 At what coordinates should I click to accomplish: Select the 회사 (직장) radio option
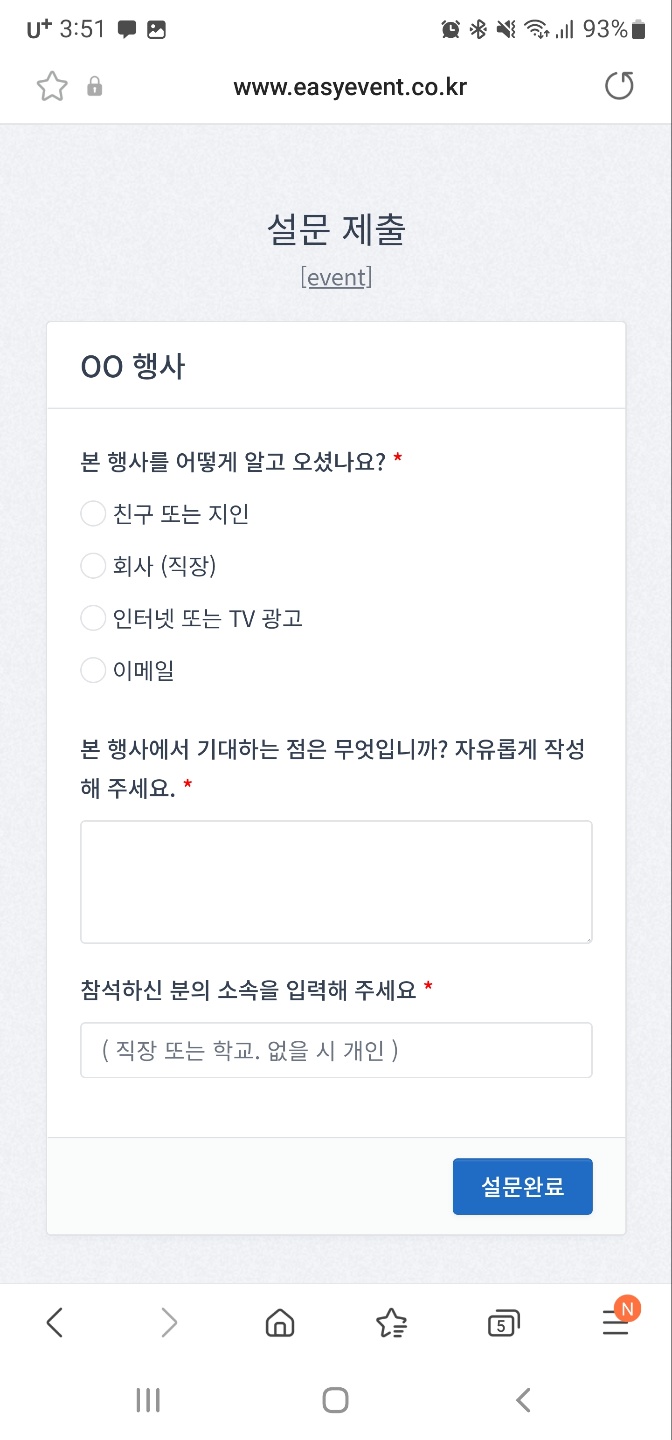coord(93,566)
